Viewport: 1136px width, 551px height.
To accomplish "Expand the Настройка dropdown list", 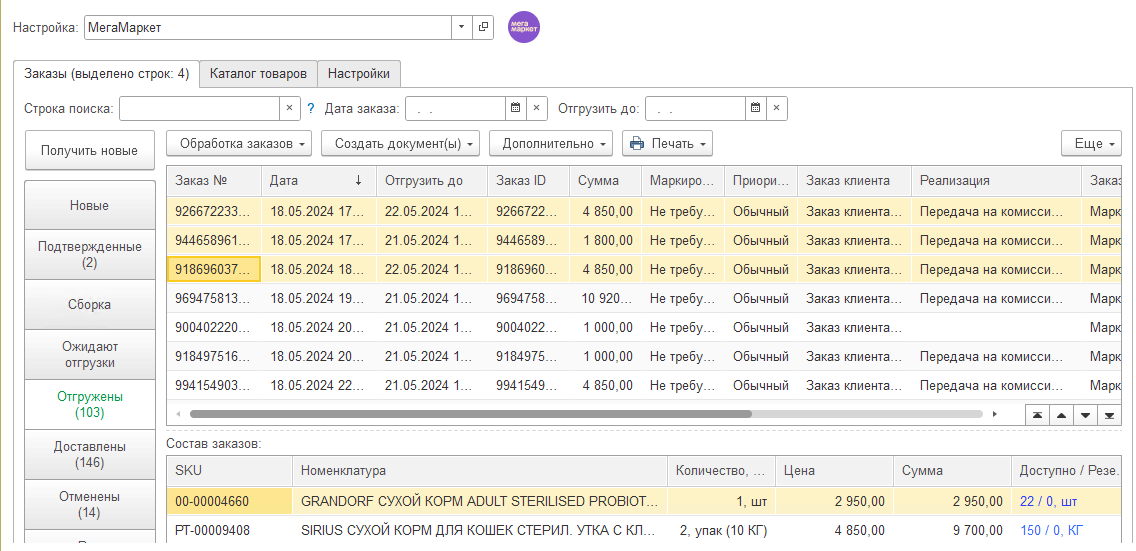I will pos(461,27).
